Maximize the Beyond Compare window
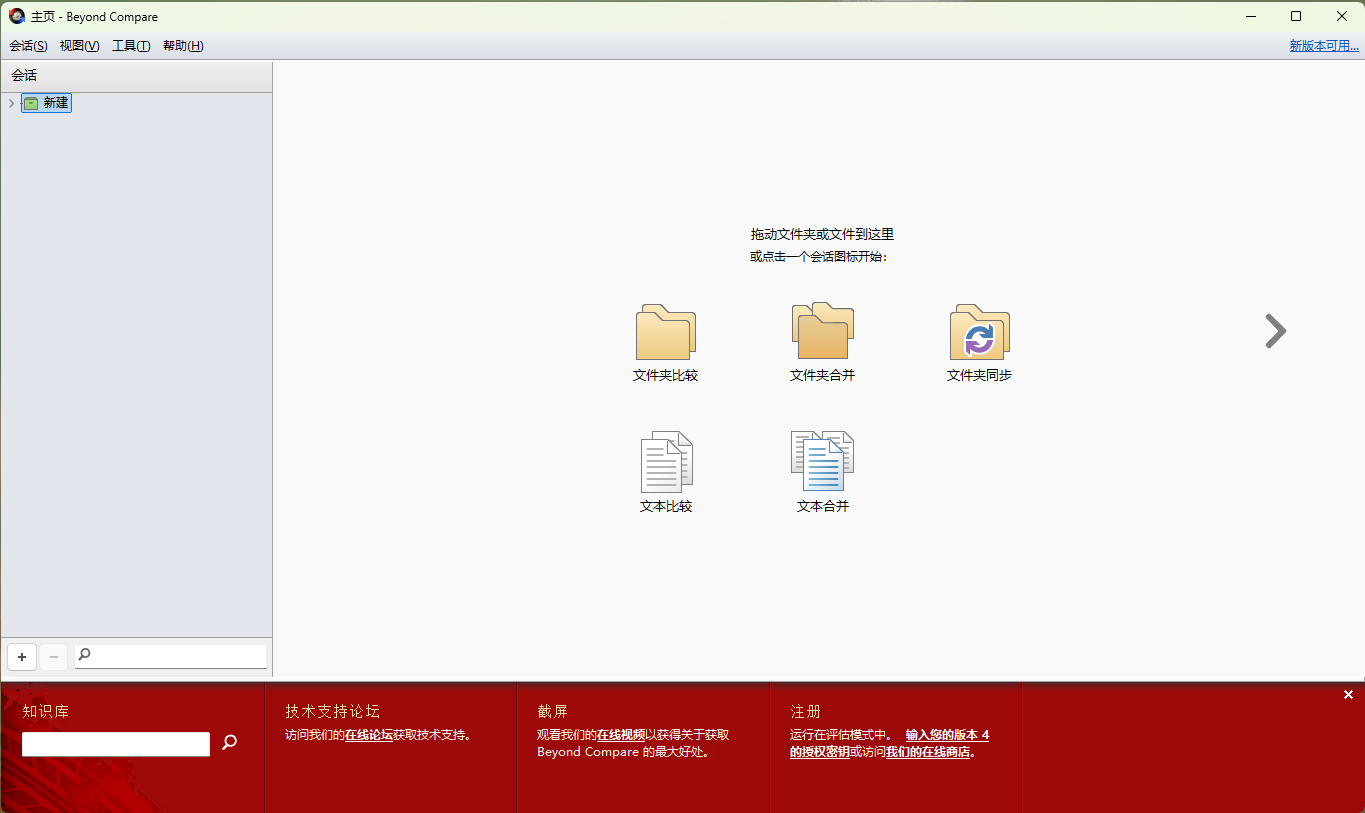1365x813 pixels. pyautogui.click(x=1296, y=16)
